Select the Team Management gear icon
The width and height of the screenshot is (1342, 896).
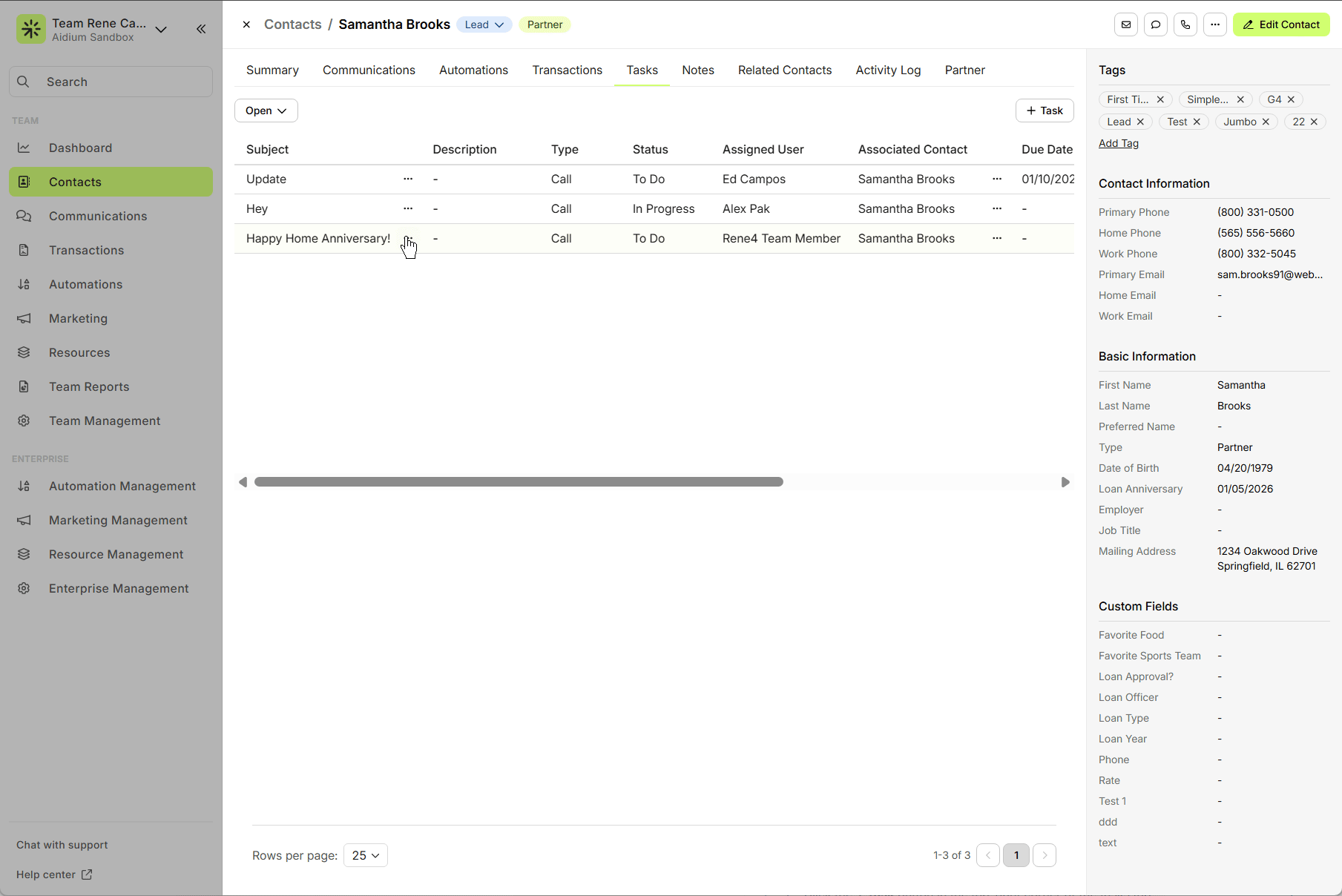tap(24, 421)
